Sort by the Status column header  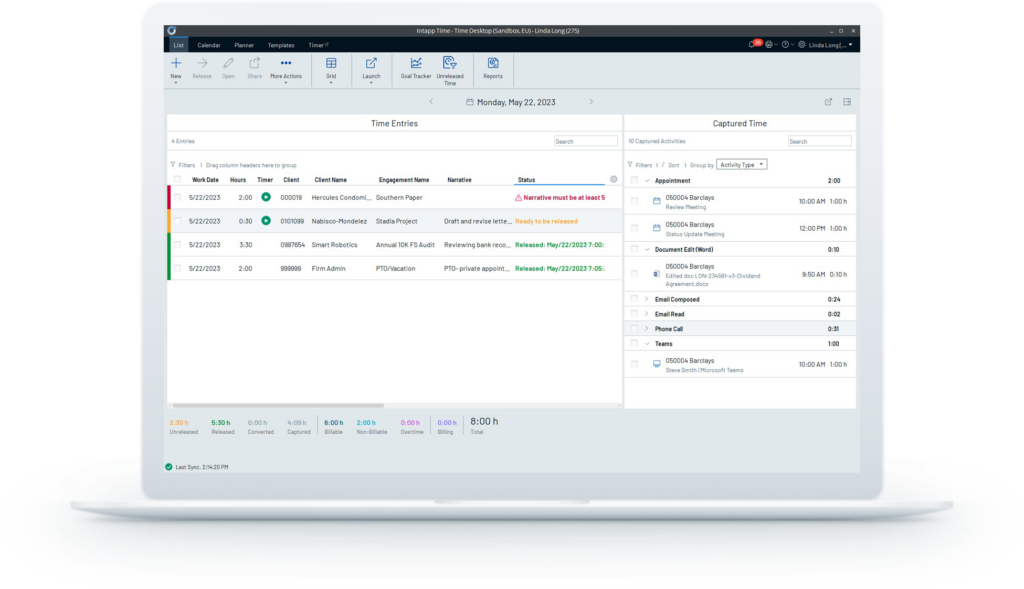click(526, 180)
